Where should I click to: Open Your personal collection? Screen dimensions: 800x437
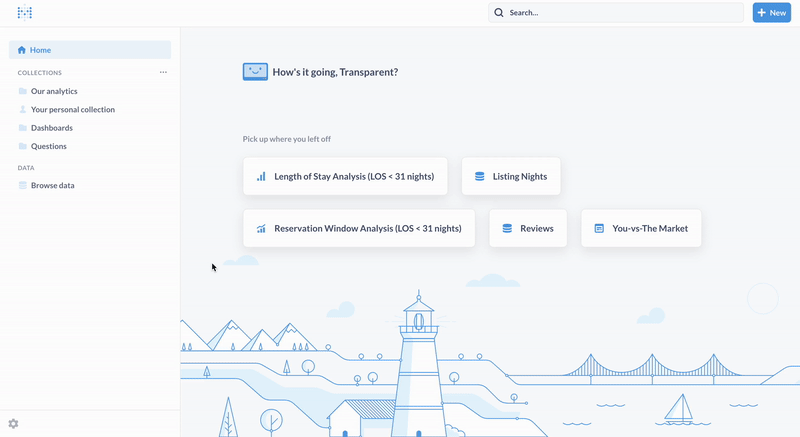pos(73,110)
